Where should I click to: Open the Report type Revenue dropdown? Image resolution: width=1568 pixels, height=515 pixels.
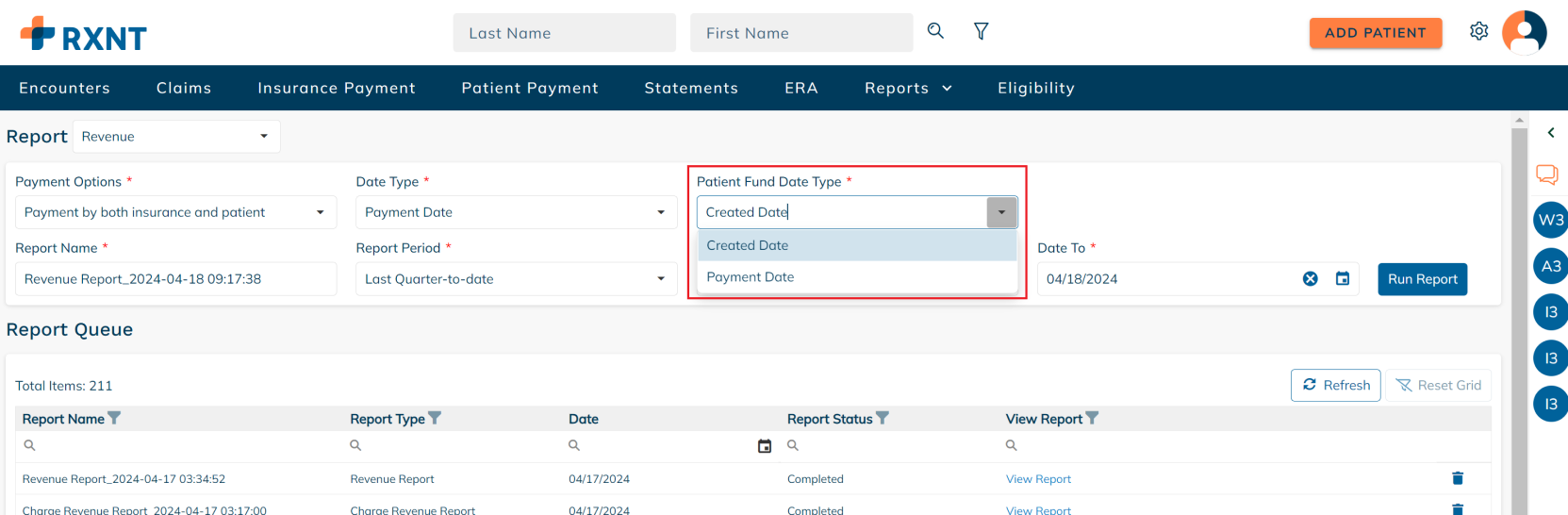pyautogui.click(x=176, y=137)
